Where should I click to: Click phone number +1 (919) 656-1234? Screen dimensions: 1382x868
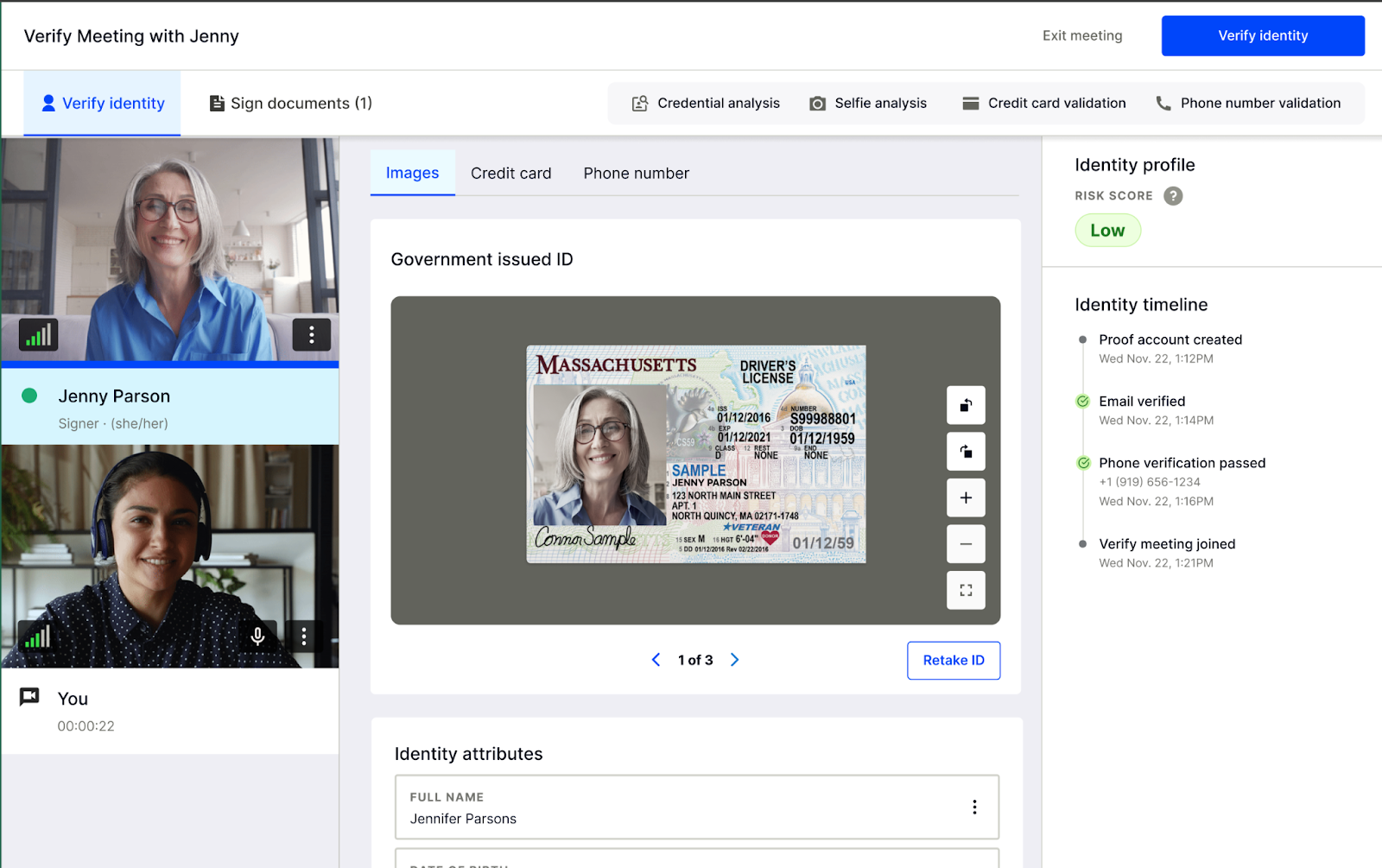click(1149, 482)
